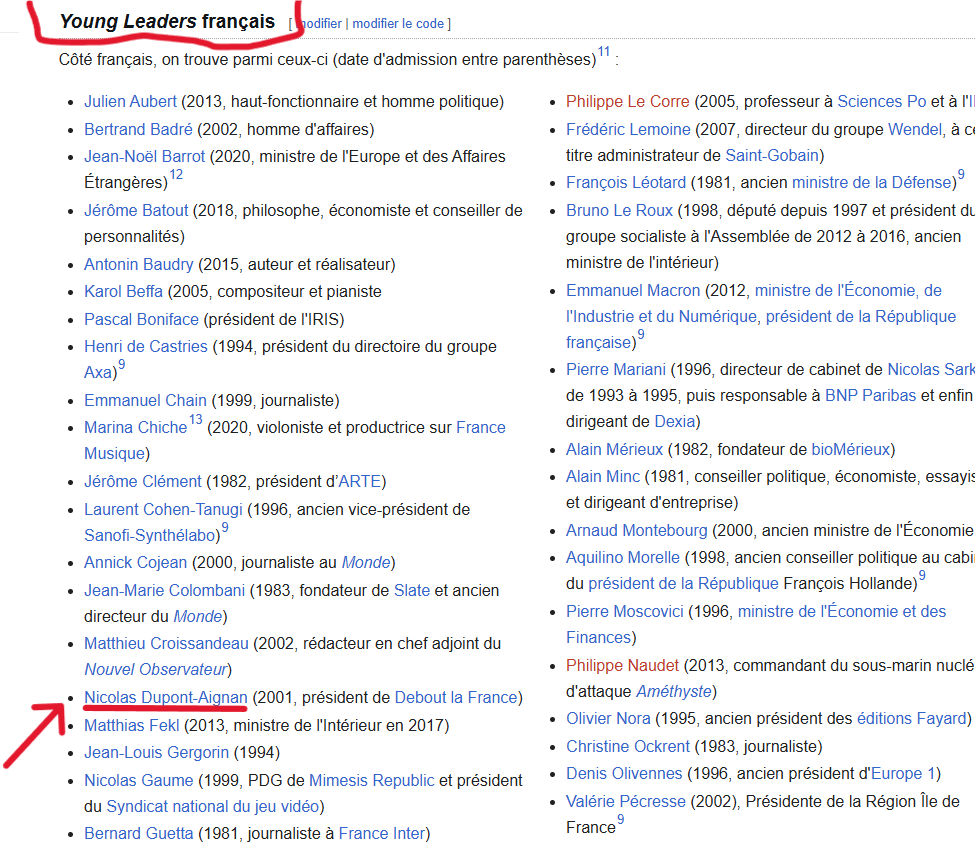Open footnote reference 11 after parenthèses
The width and height of the screenshot is (975, 842).
click(x=604, y=52)
